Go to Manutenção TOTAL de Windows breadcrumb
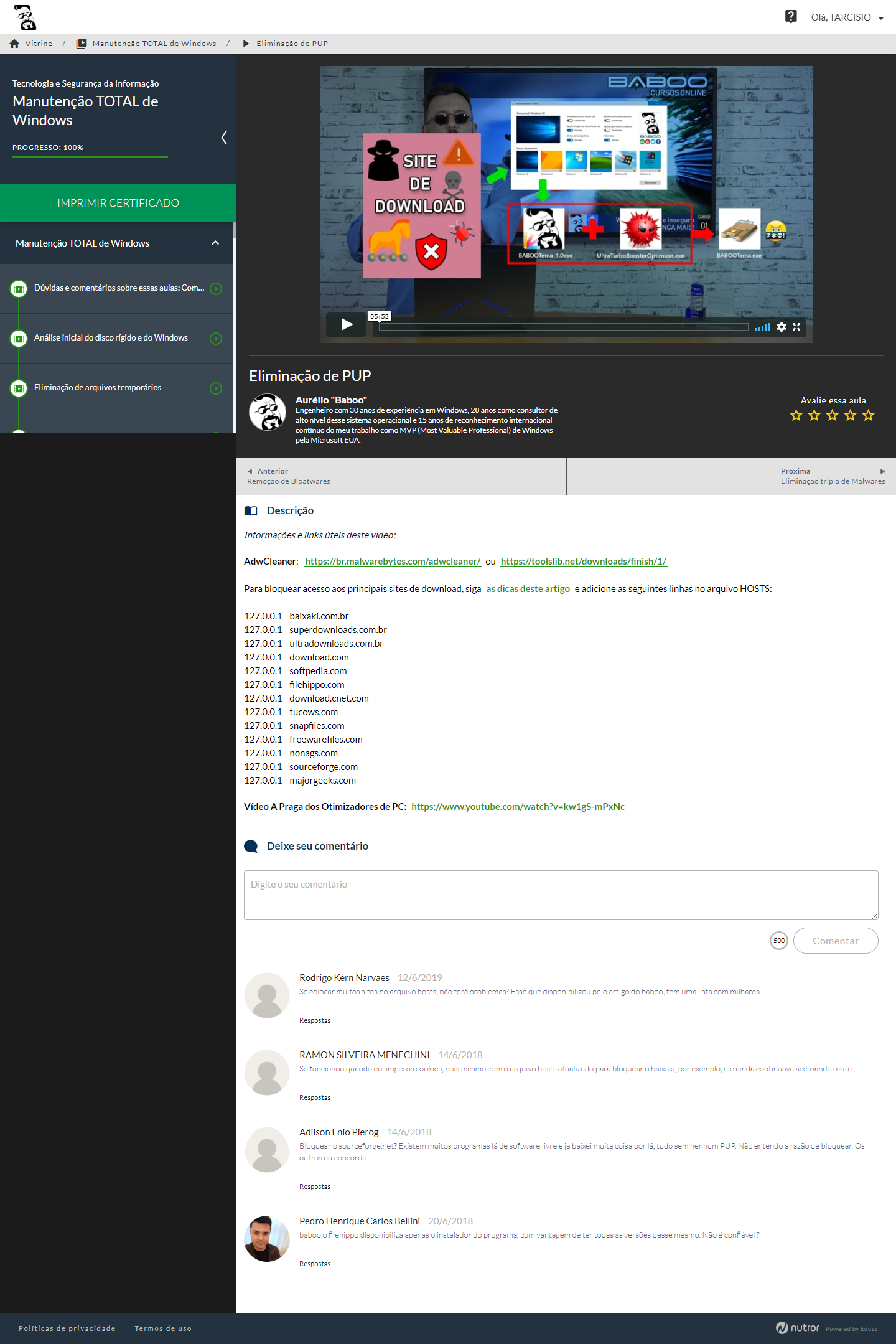Viewport: 896px width, 1344px height. pyautogui.click(x=154, y=44)
